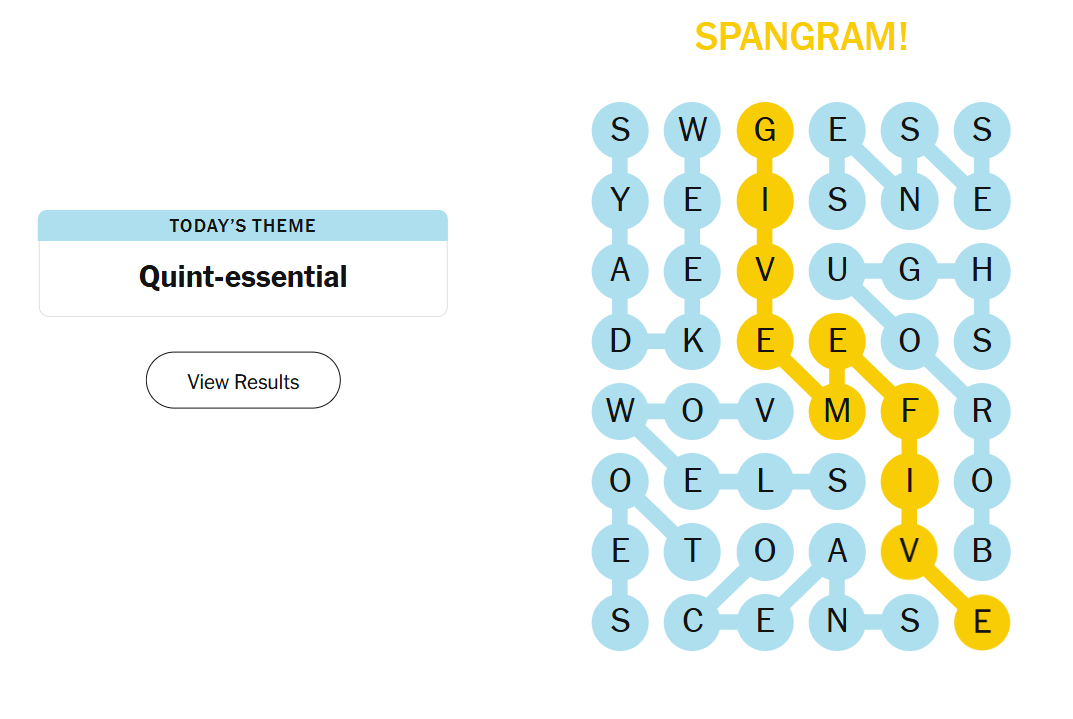Tap the blue G letter tile

(x=909, y=271)
